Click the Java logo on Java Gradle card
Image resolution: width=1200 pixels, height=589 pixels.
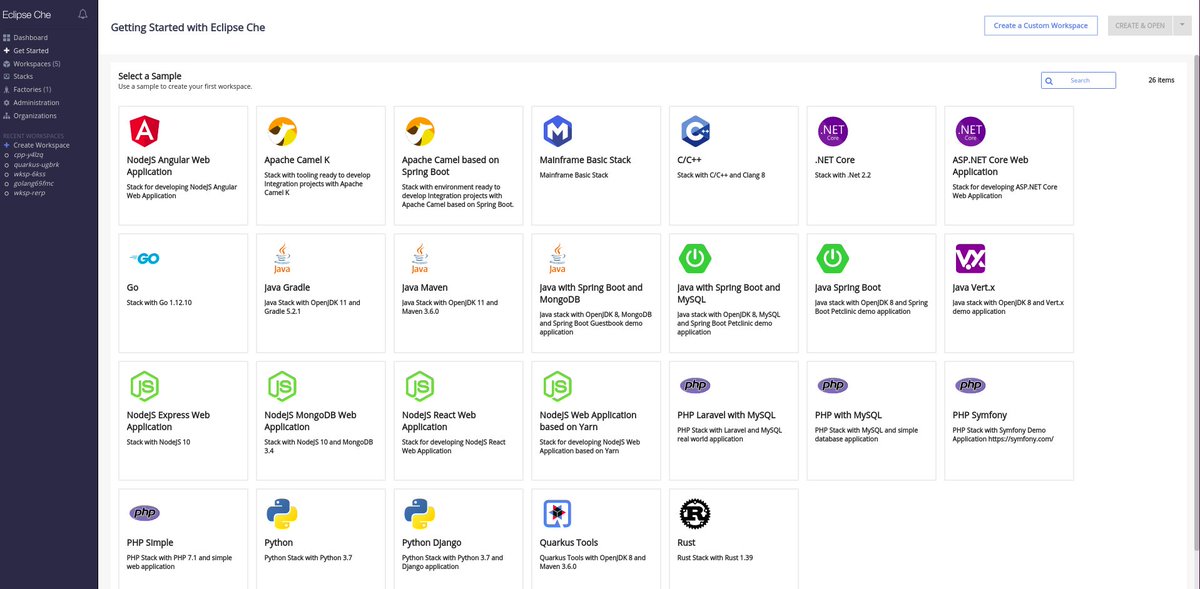(282, 258)
